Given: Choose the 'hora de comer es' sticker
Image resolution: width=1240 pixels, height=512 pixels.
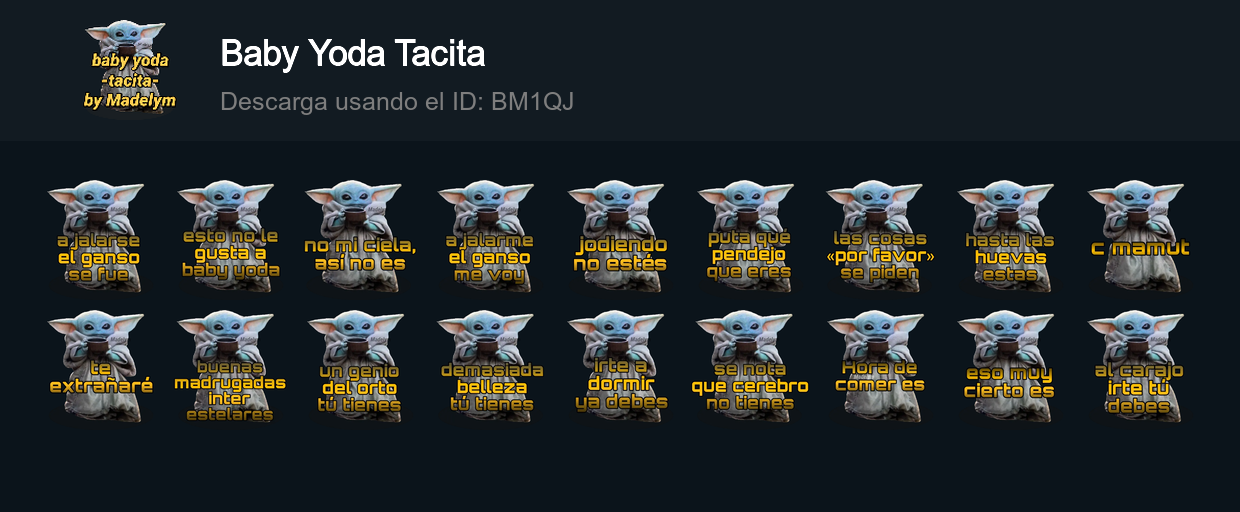Looking at the screenshot, I should click(x=878, y=366).
